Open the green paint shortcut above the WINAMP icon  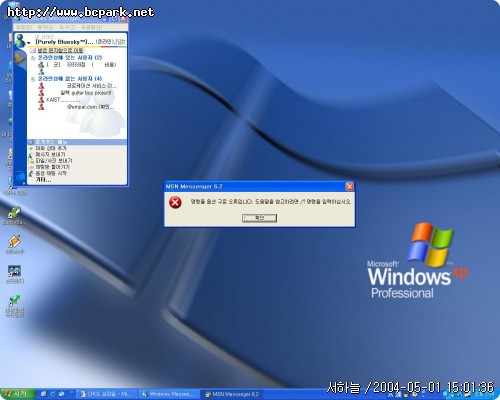[14, 216]
